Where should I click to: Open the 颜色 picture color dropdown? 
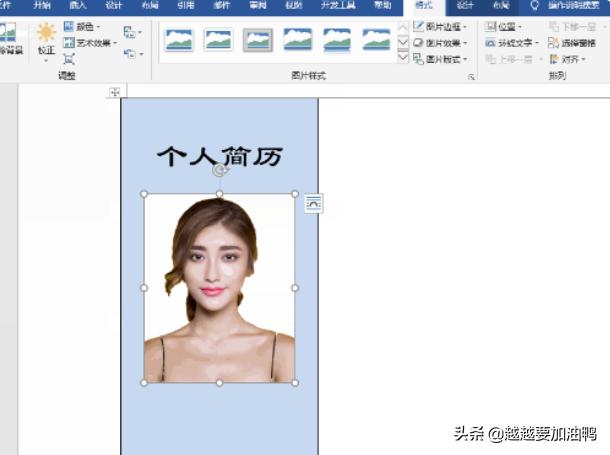click(x=87, y=27)
